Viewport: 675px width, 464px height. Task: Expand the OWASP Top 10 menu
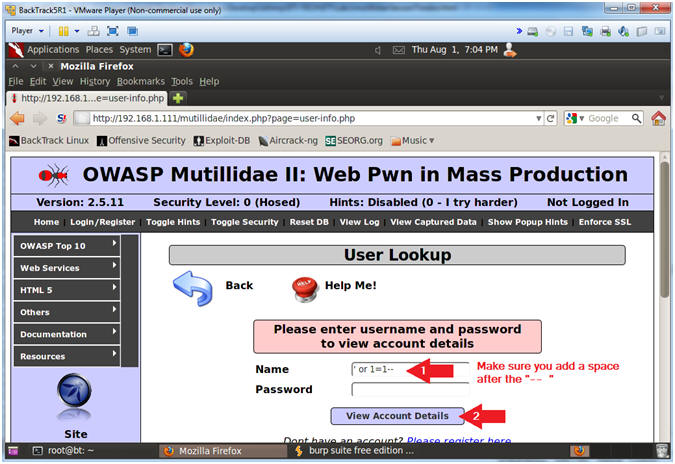pos(67,246)
